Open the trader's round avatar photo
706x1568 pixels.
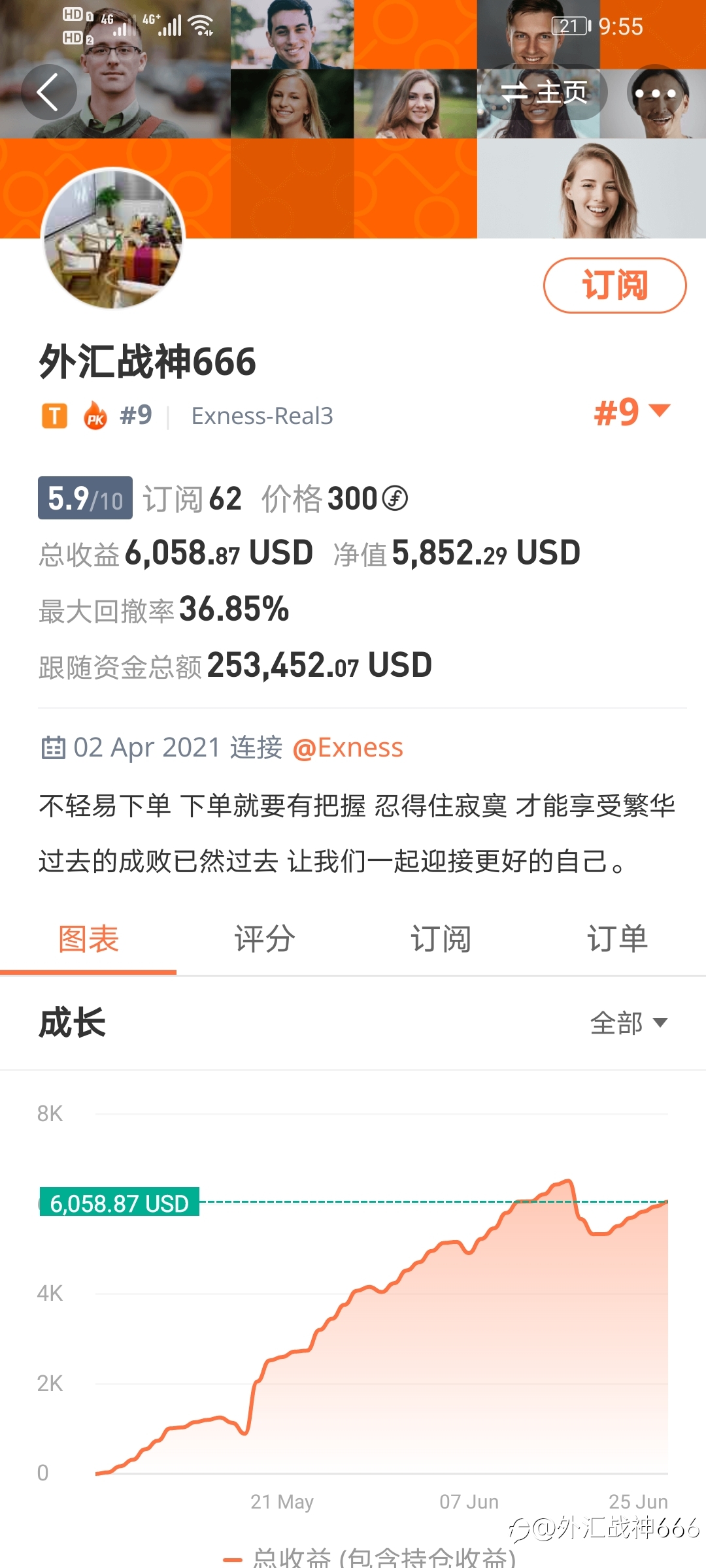click(x=113, y=238)
